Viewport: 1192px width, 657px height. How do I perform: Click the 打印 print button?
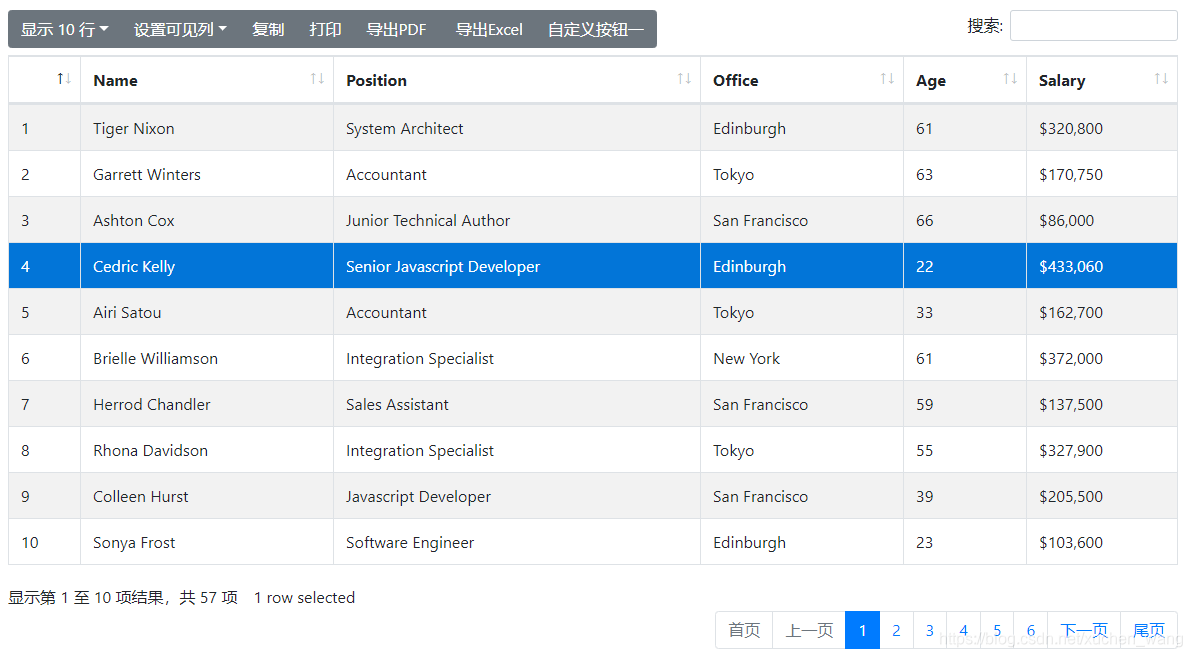tap(325, 29)
